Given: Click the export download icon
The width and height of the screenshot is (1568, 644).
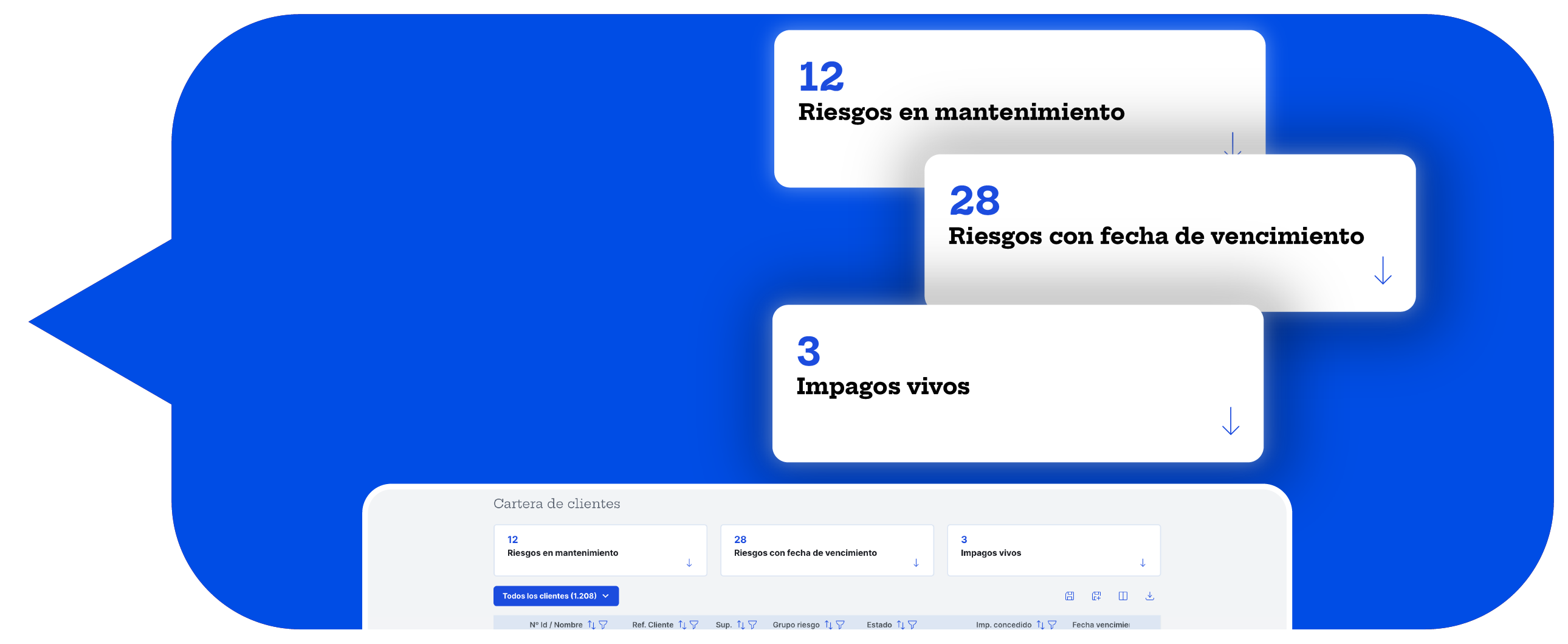Looking at the screenshot, I should (1150, 597).
